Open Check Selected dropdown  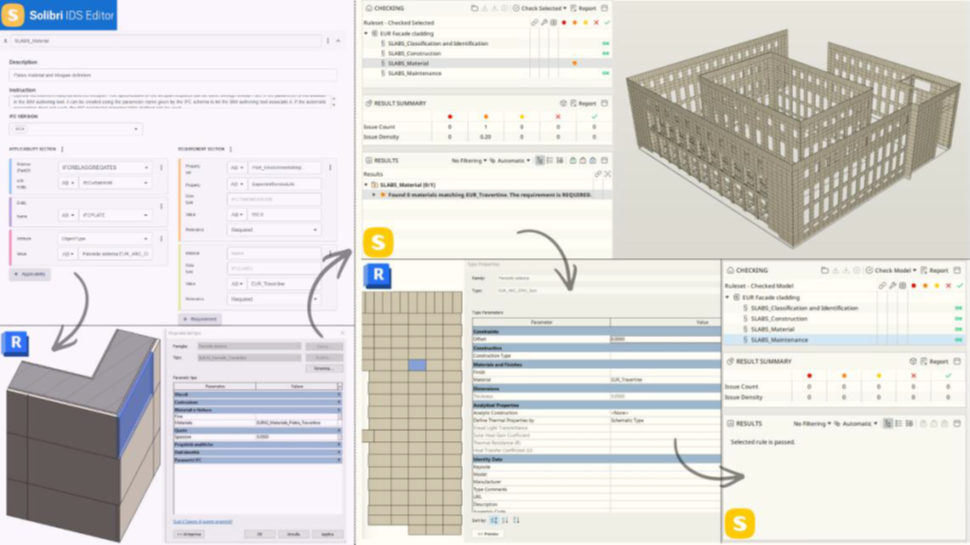tap(539, 8)
